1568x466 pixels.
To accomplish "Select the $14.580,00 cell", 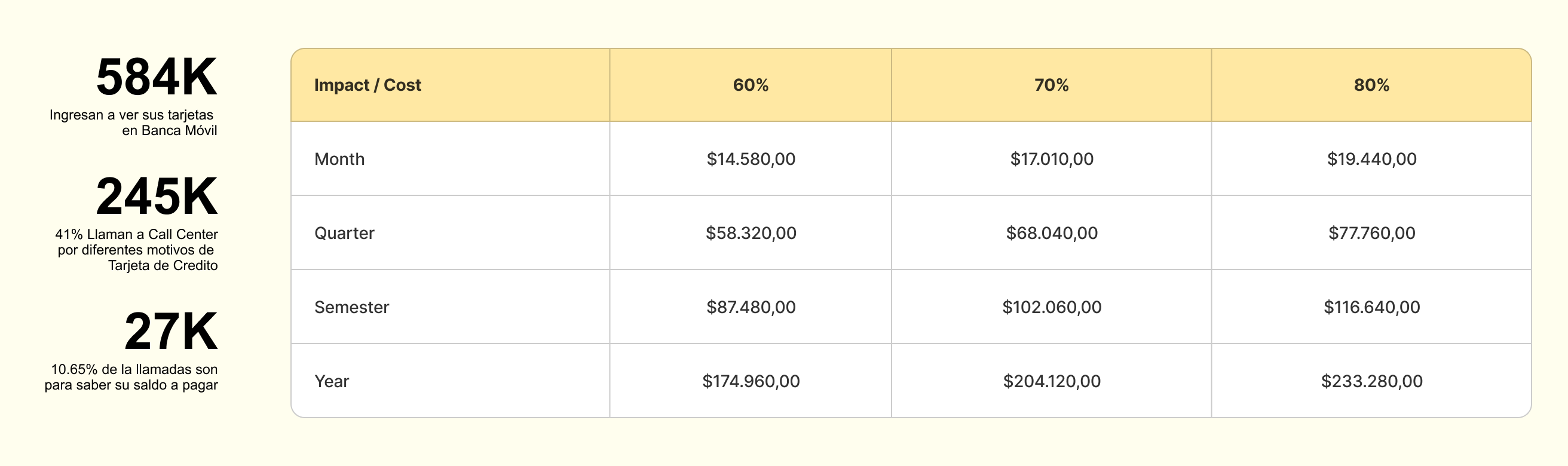I will [x=751, y=159].
